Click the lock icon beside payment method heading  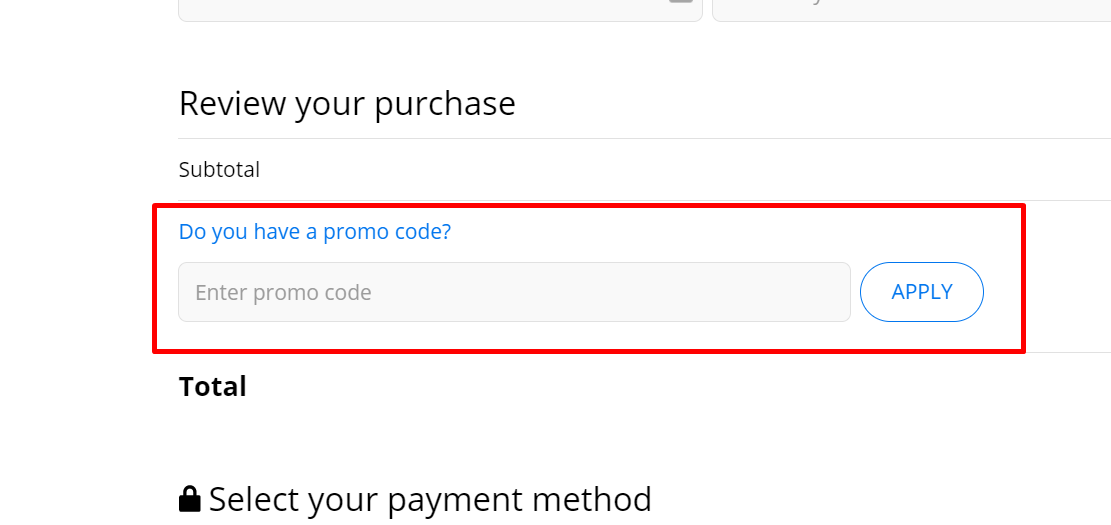point(189,498)
